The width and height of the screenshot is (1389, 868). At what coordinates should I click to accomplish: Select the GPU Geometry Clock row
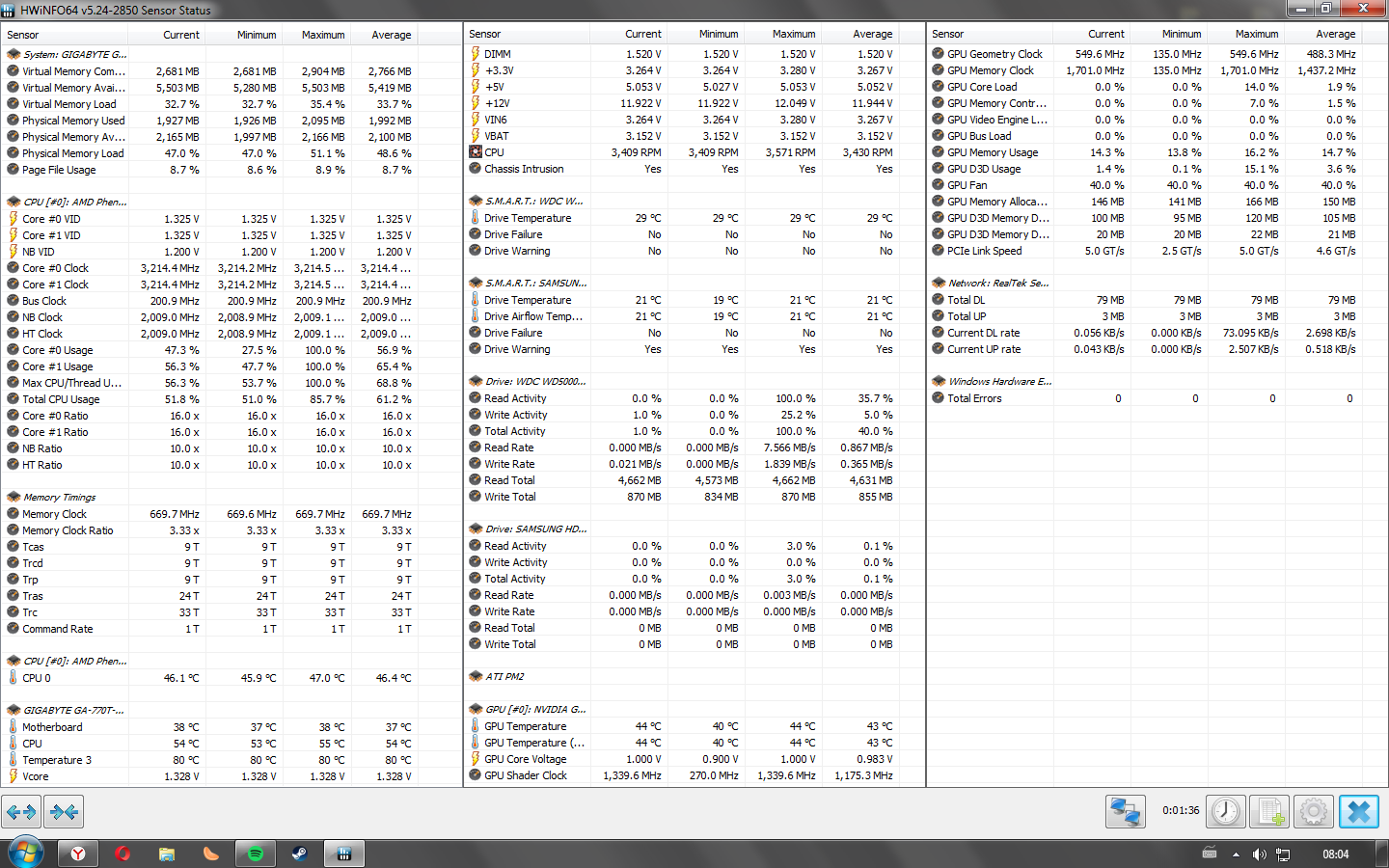tap(1157, 54)
